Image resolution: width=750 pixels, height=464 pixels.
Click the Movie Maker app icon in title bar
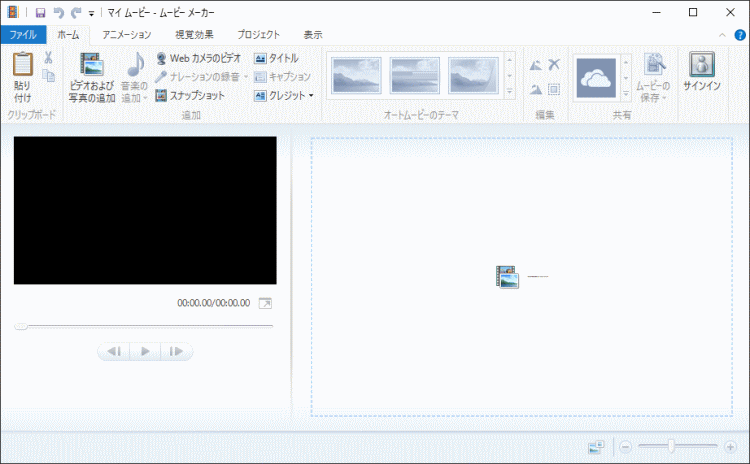click(x=12, y=12)
